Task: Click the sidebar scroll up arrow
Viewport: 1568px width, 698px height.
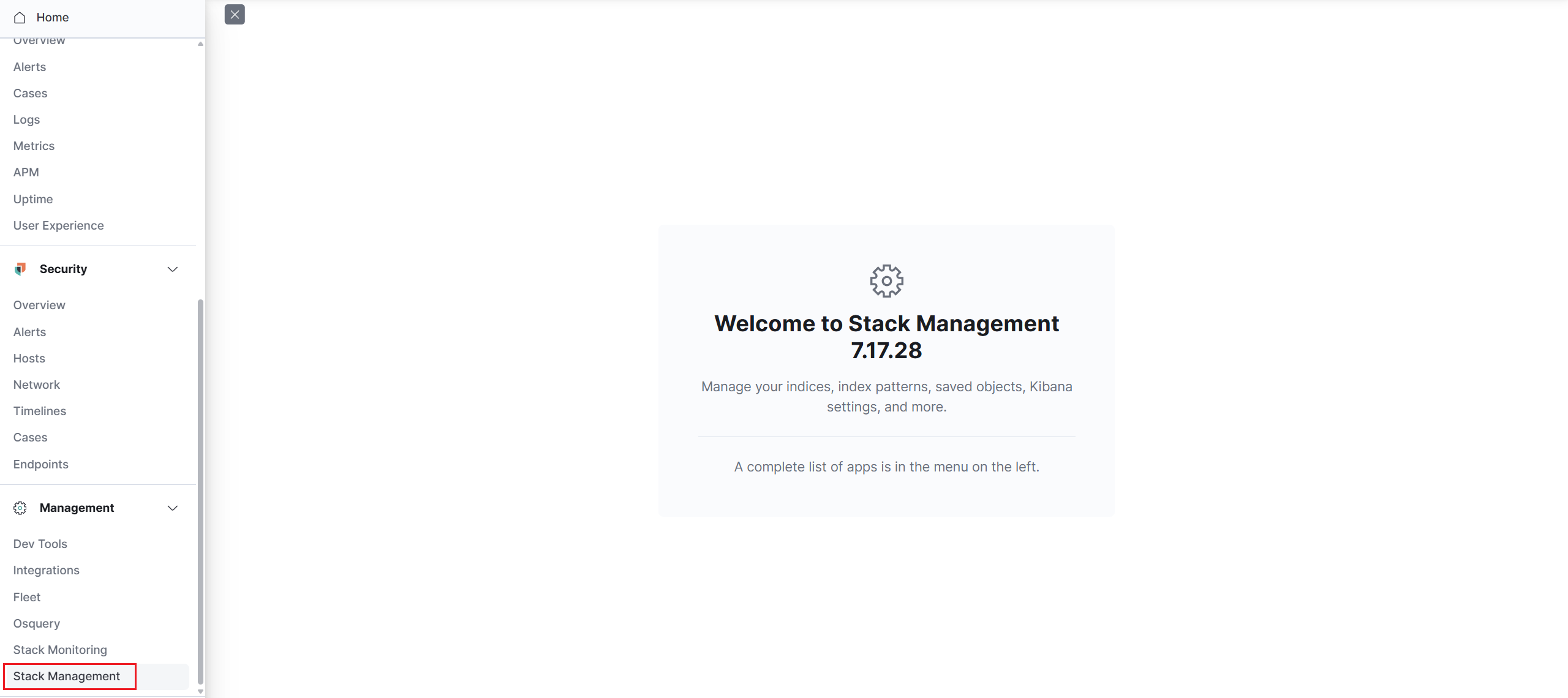Action: coord(200,43)
